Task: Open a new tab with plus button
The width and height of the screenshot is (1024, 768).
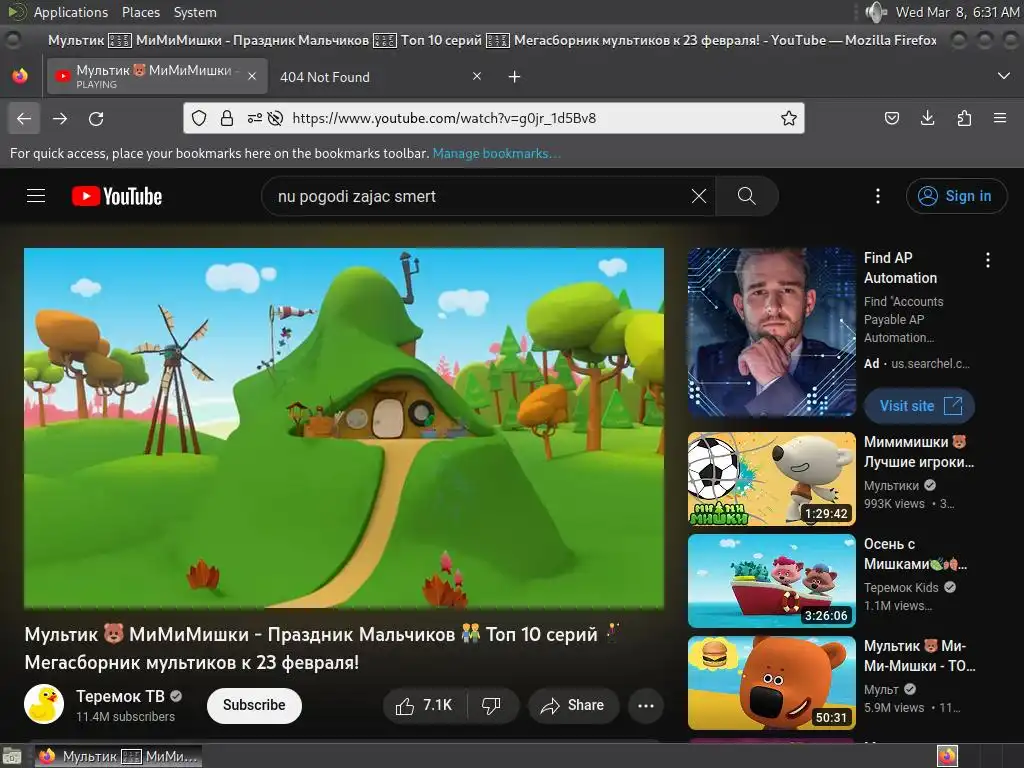Action: tap(515, 77)
